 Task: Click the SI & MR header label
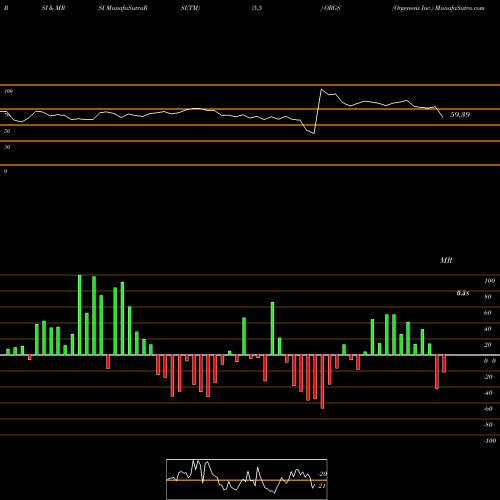click(x=53, y=8)
